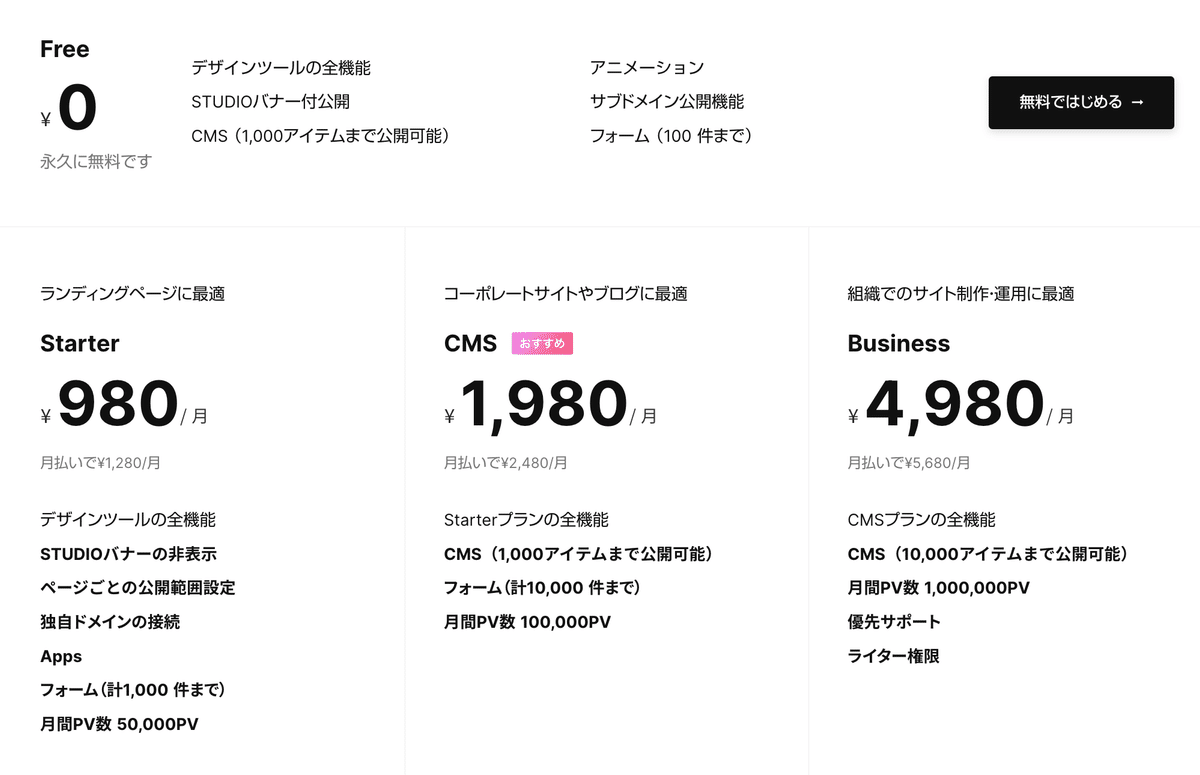Select the 月払いで¥1,280/月 note
This screenshot has width=1200, height=775.
[100, 463]
